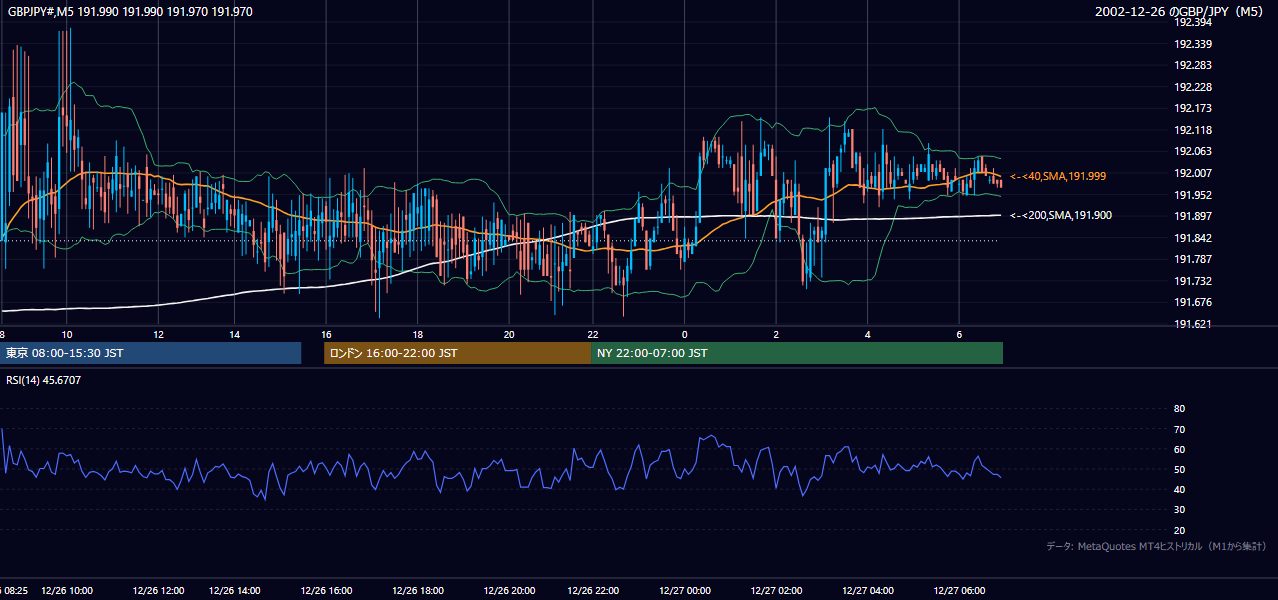Select the NY 22:00-07:00 JST session bar
The image size is (1278, 600).
click(x=797, y=353)
